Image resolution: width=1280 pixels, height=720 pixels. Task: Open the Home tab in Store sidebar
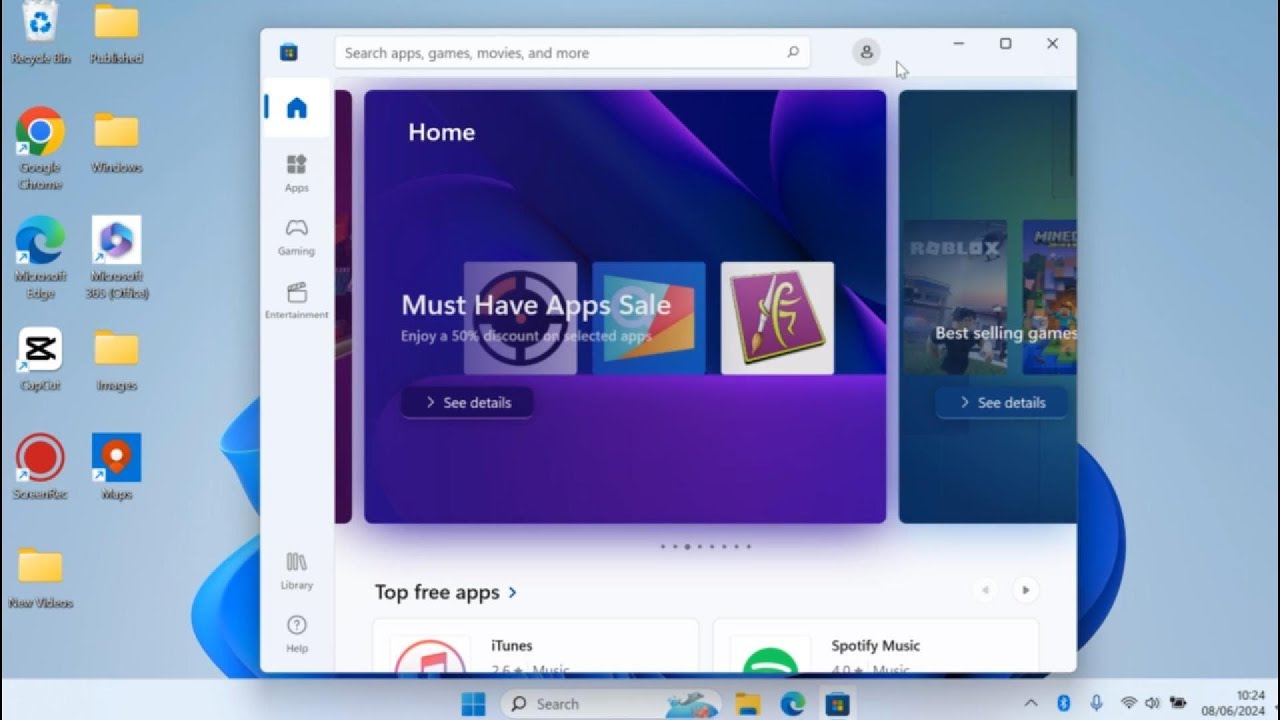point(296,108)
